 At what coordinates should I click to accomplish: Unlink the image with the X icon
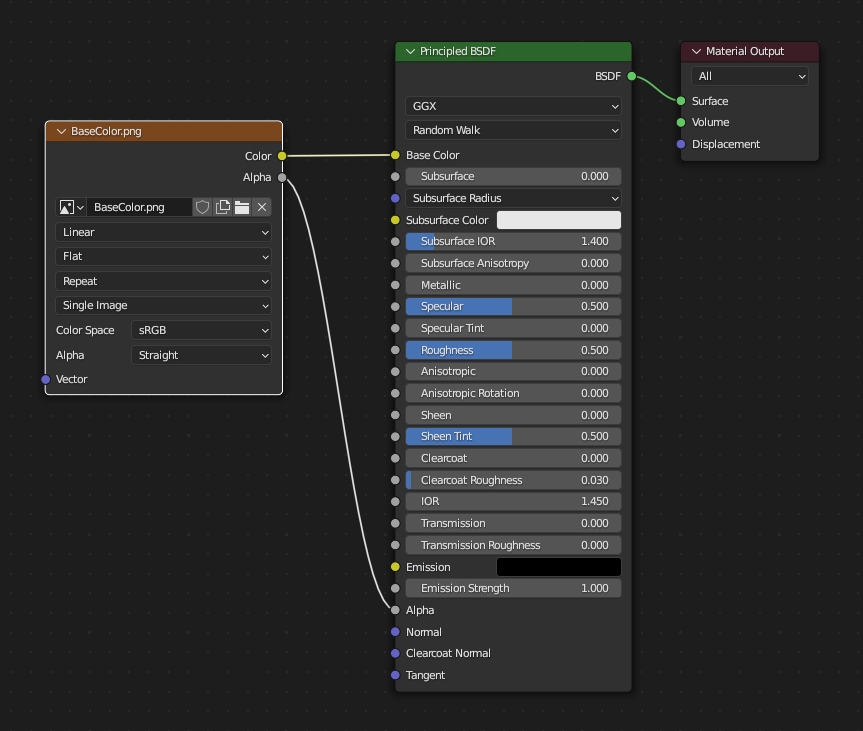pos(262,208)
